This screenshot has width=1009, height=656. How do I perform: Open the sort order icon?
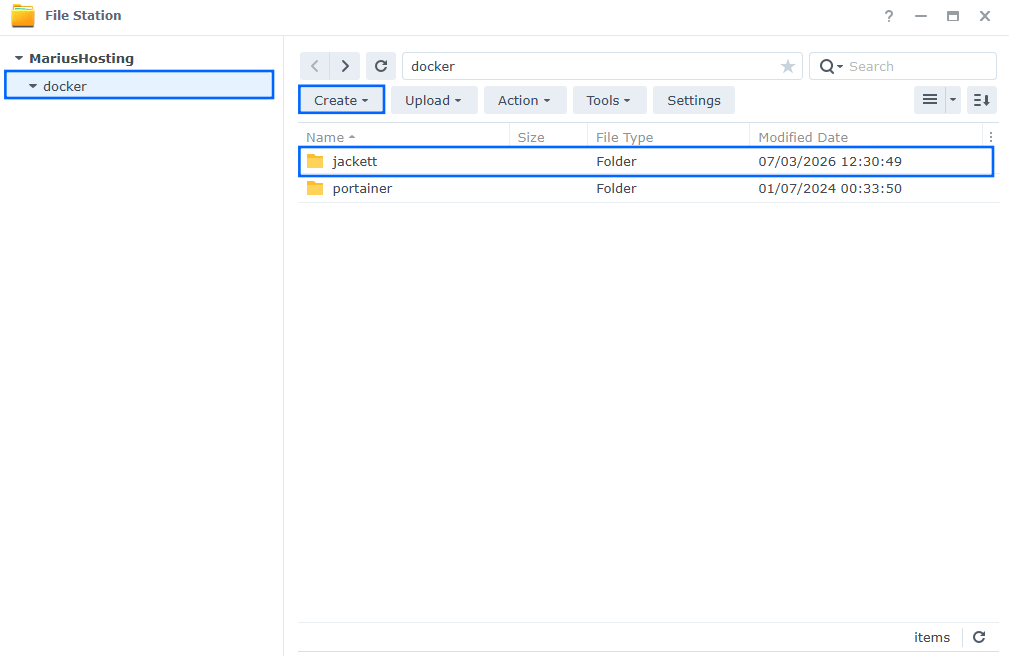coord(982,100)
